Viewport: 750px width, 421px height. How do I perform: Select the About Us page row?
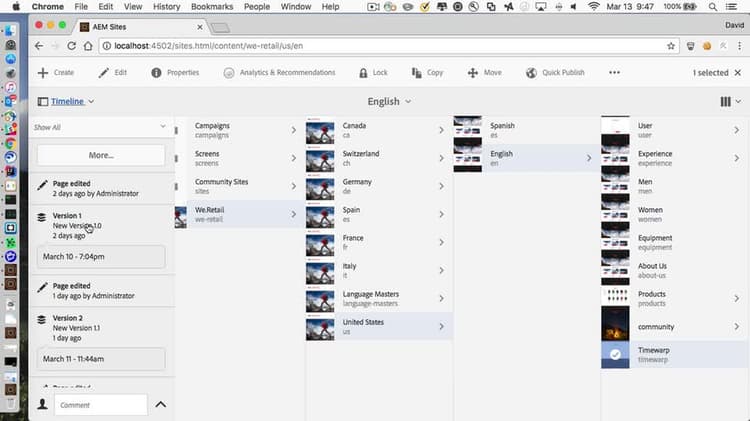point(673,270)
